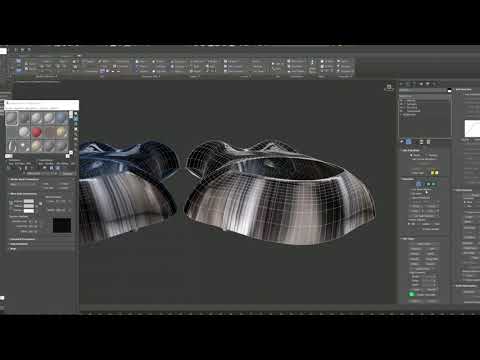Click the sample slots vertical scrollbar
The image size is (480, 360).
coord(71,132)
